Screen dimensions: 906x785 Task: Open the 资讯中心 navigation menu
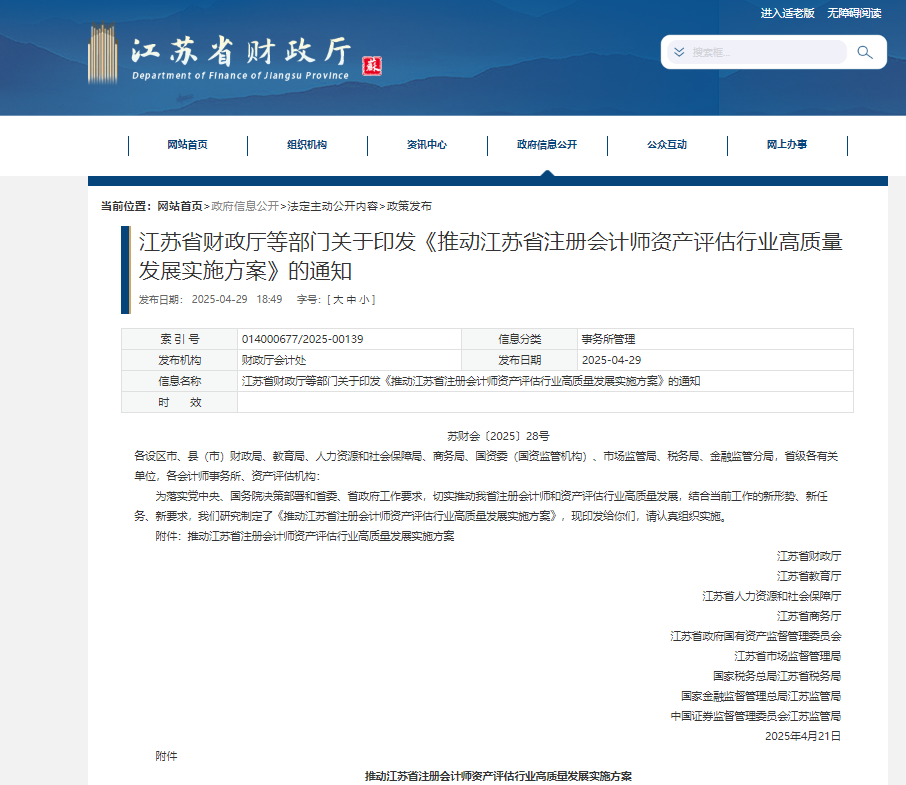point(426,144)
